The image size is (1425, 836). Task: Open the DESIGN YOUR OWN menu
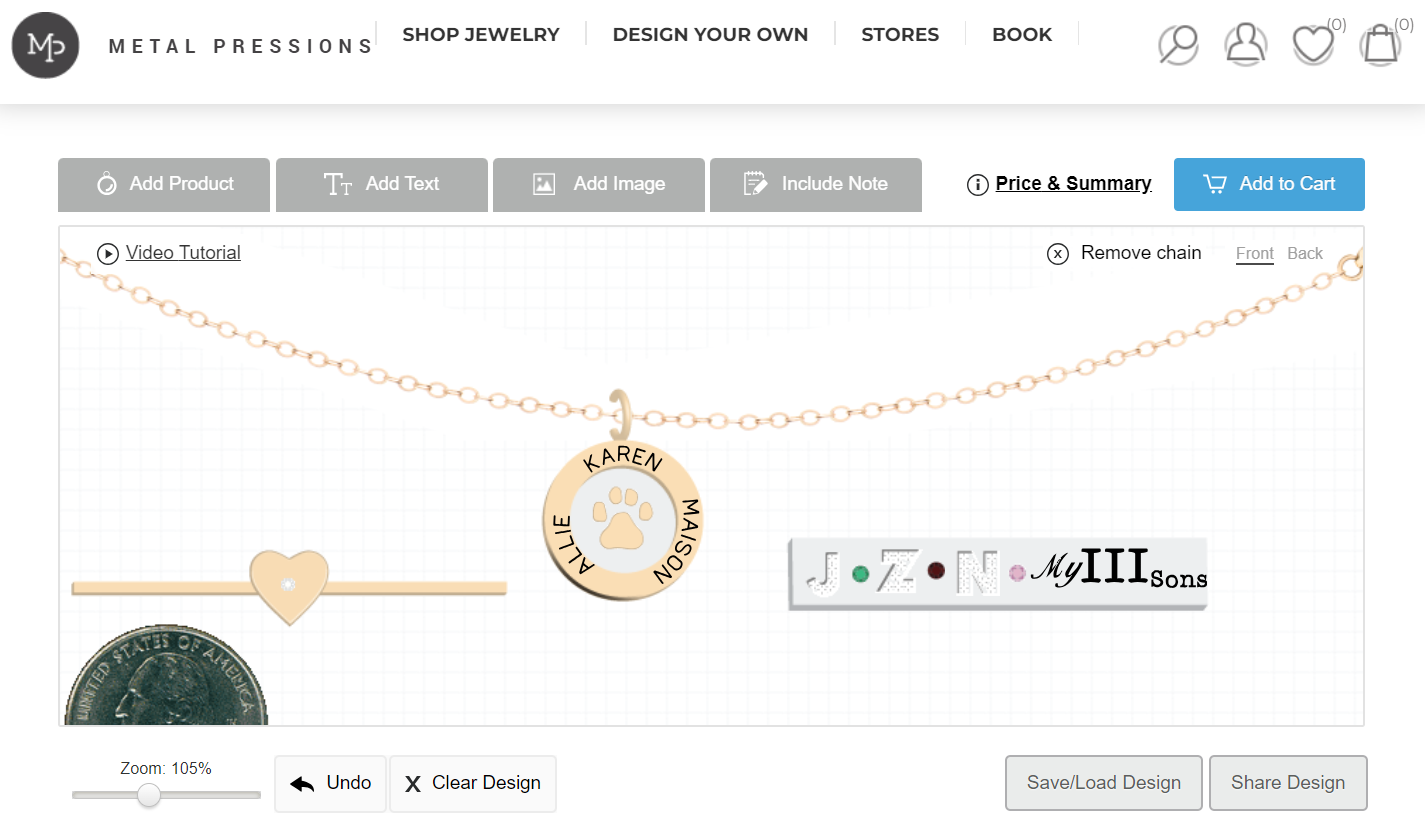pos(710,34)
